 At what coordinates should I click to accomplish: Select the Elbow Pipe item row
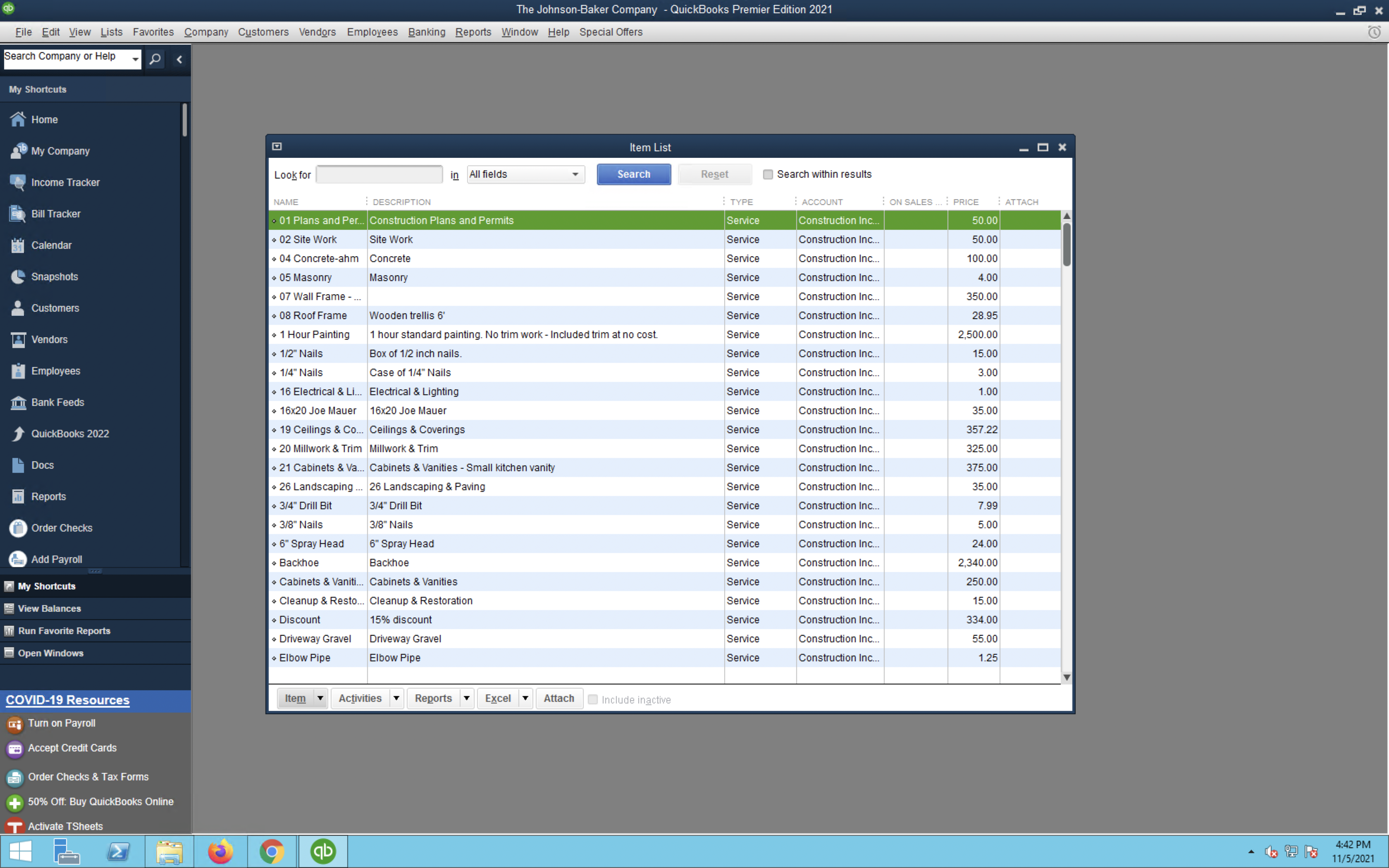665,658
